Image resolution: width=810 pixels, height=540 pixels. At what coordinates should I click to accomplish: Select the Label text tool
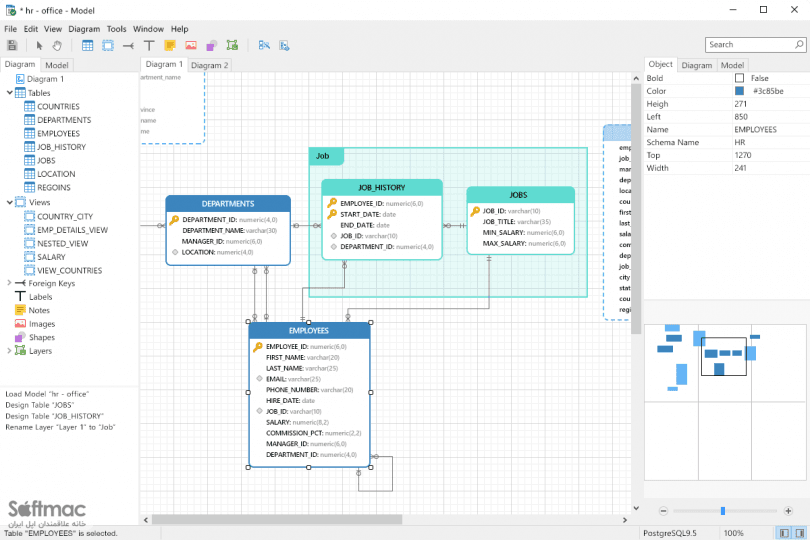[x=149, y=45]
